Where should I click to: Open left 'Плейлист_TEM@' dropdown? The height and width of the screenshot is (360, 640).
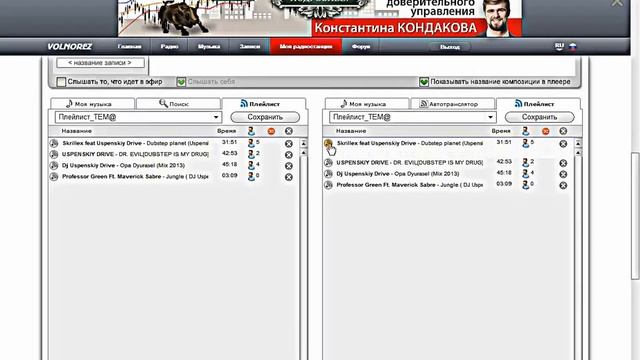coord(138,117)
